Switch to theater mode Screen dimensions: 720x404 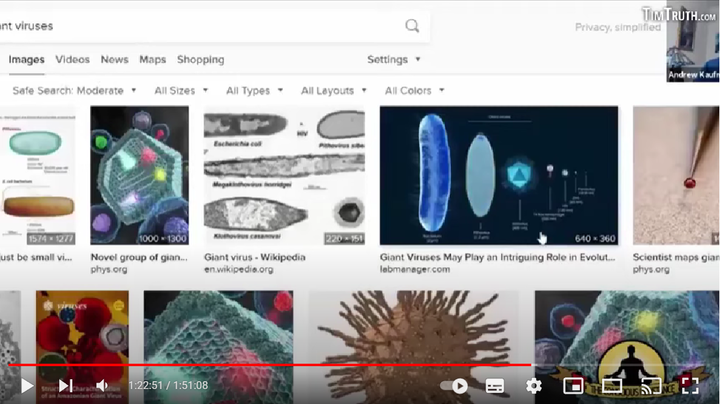(612, 386)
